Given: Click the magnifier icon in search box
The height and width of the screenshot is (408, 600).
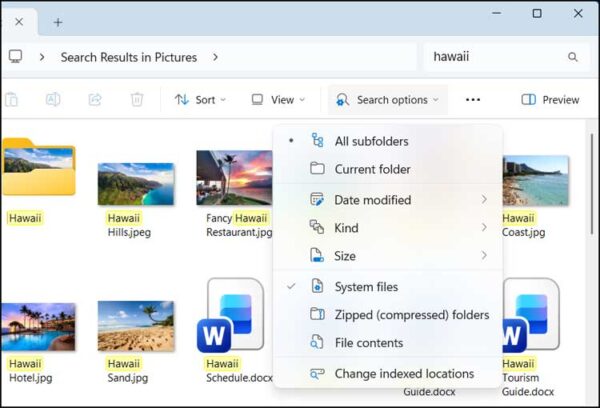Looking at the screenshot, I should (572, 57).
